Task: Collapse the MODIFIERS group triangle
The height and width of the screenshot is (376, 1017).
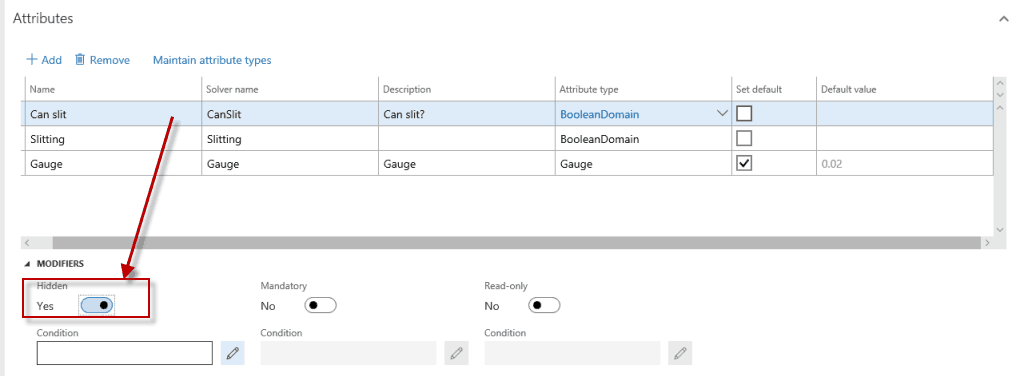Action: coord(27,264)
